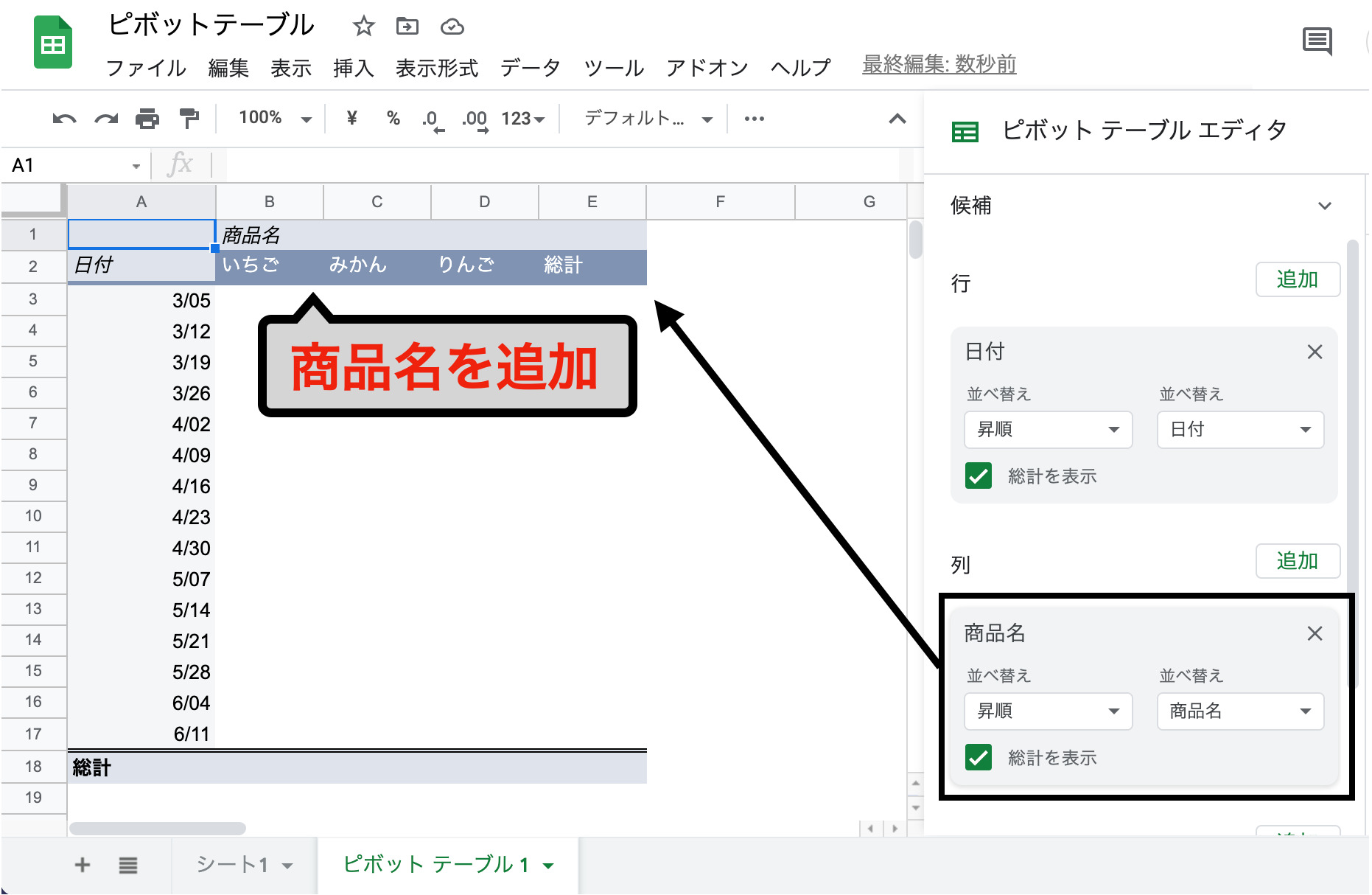Switch to the シート1 tab

point(232,865)
